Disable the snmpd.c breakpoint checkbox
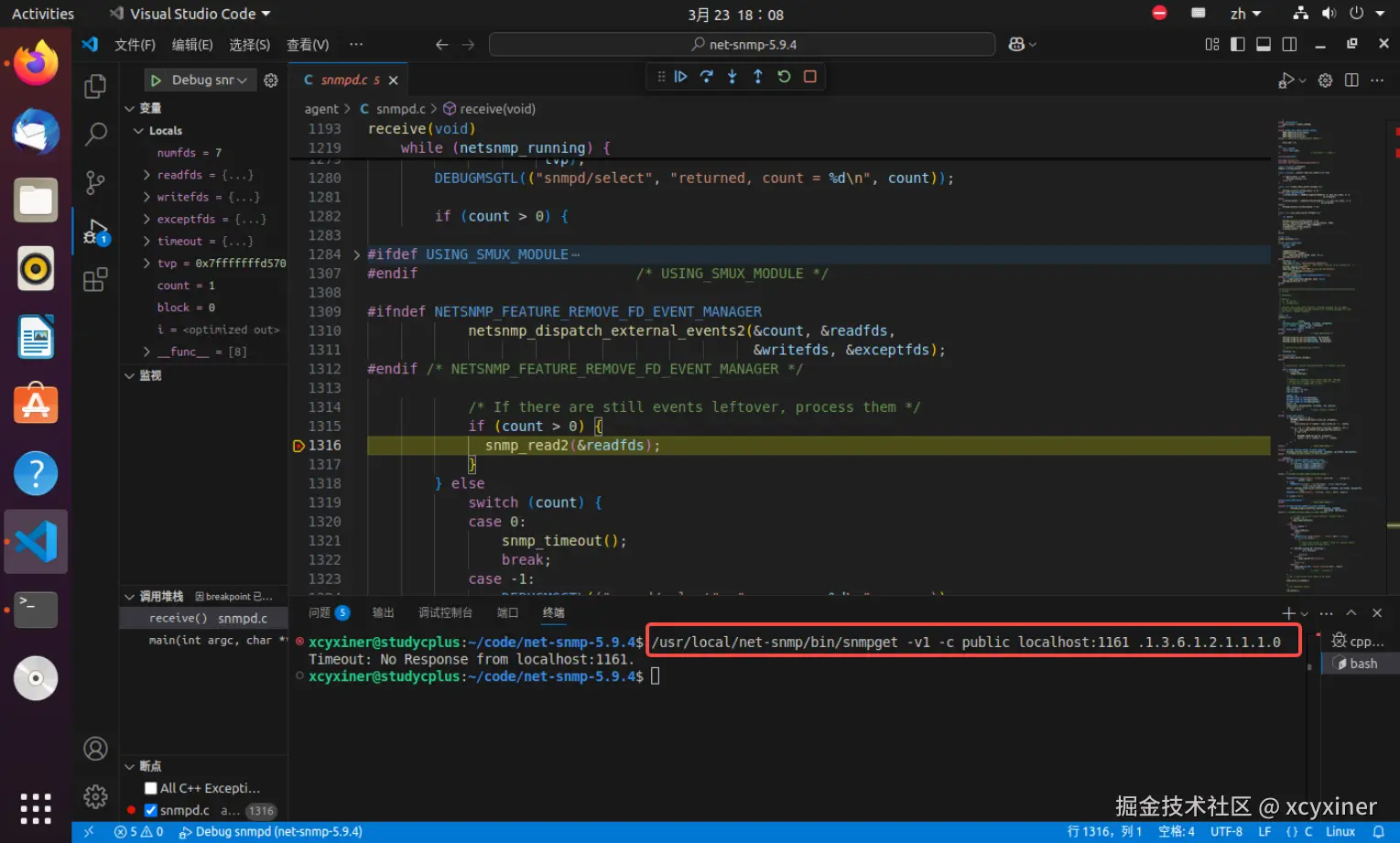The image size is (1400, 843). pos(151,810)
